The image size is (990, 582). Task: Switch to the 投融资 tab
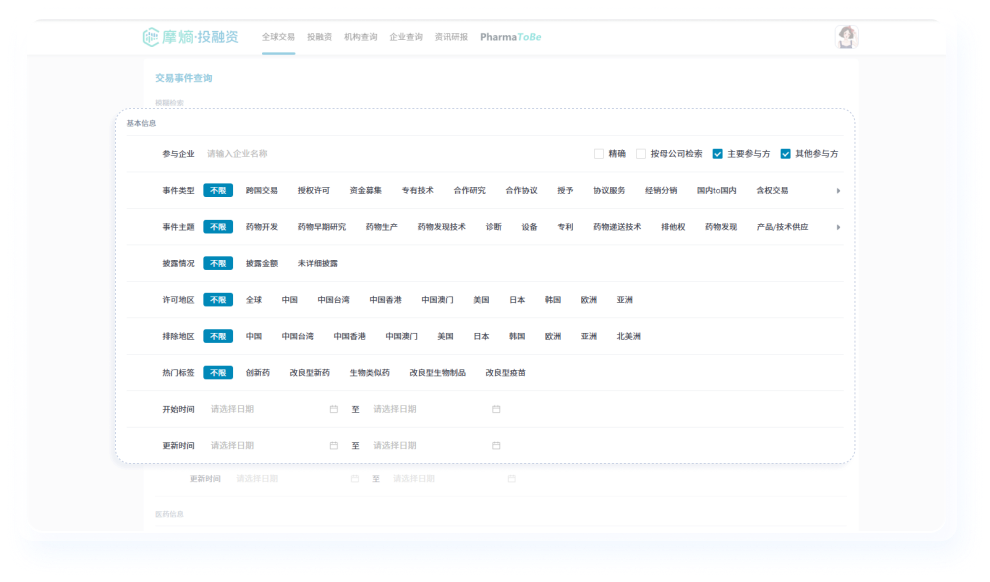point(319,37)
